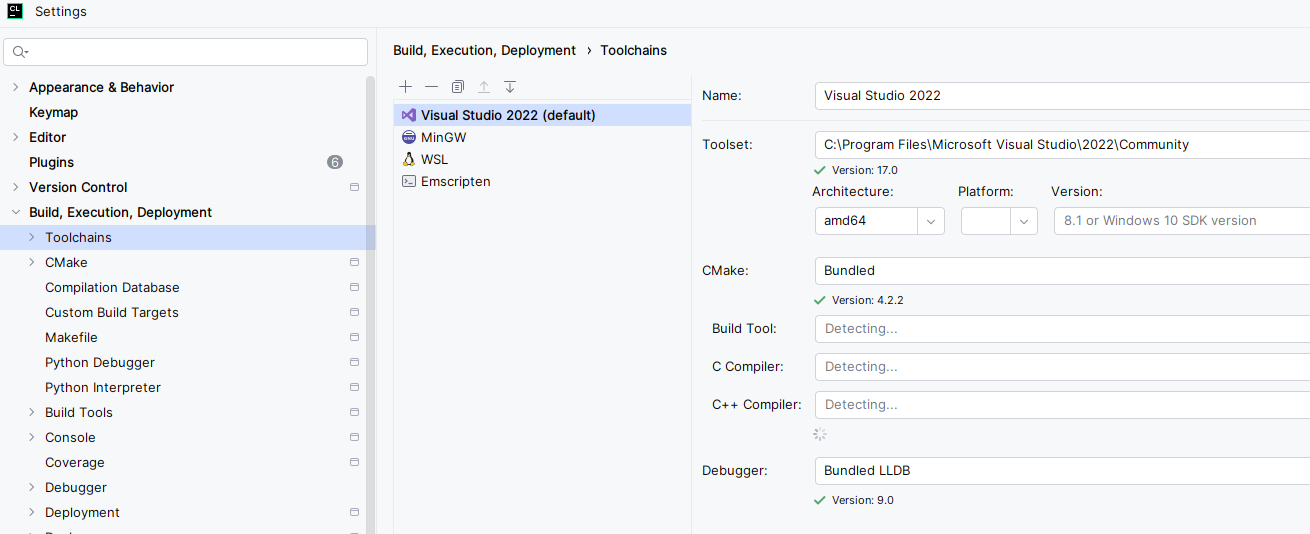Expand the Debugger tree node
The height and width of the screenshot is (534, 1310).
pos(31,487)
